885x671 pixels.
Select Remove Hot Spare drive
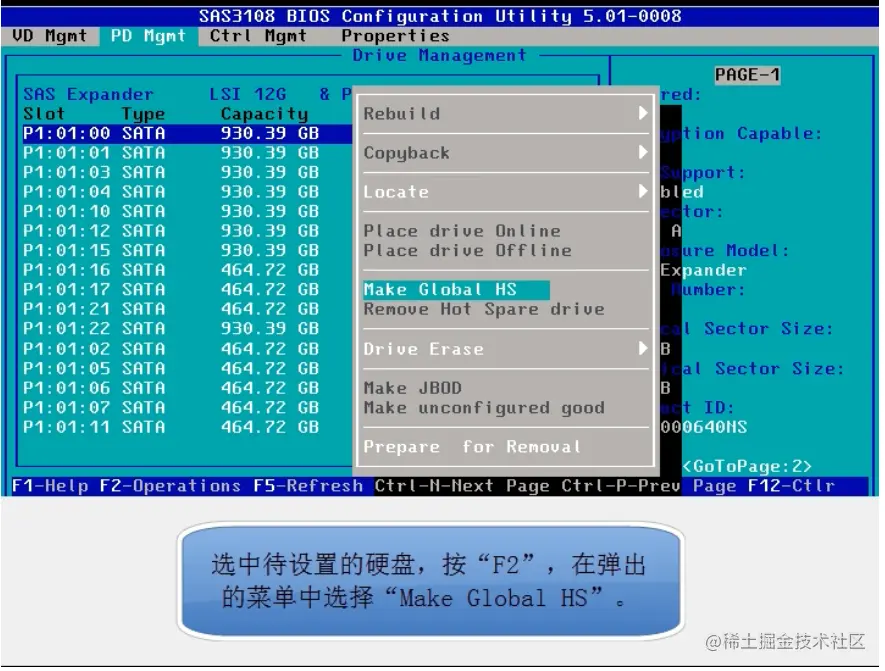point(484,309)
